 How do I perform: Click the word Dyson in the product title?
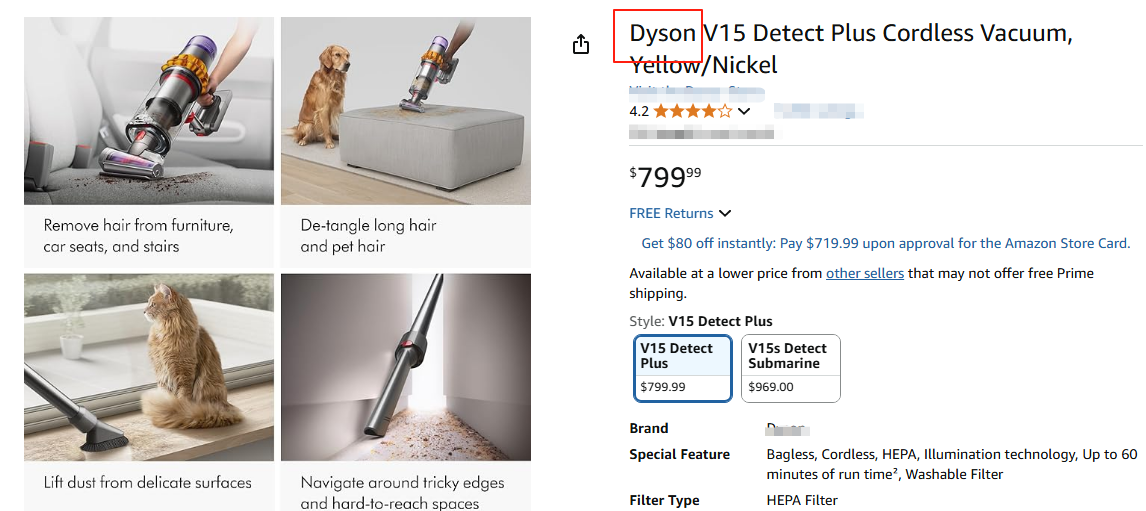pos(662,33)
